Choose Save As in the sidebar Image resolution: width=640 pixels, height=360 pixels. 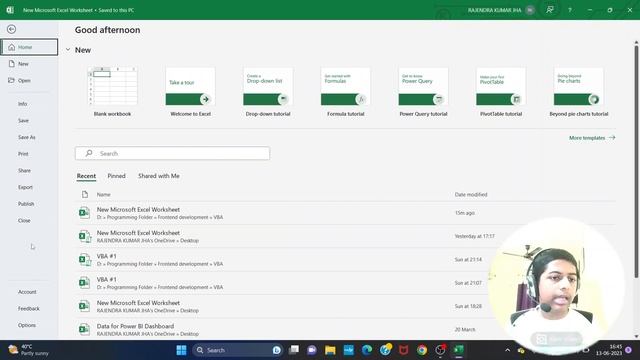coord(27,137)
